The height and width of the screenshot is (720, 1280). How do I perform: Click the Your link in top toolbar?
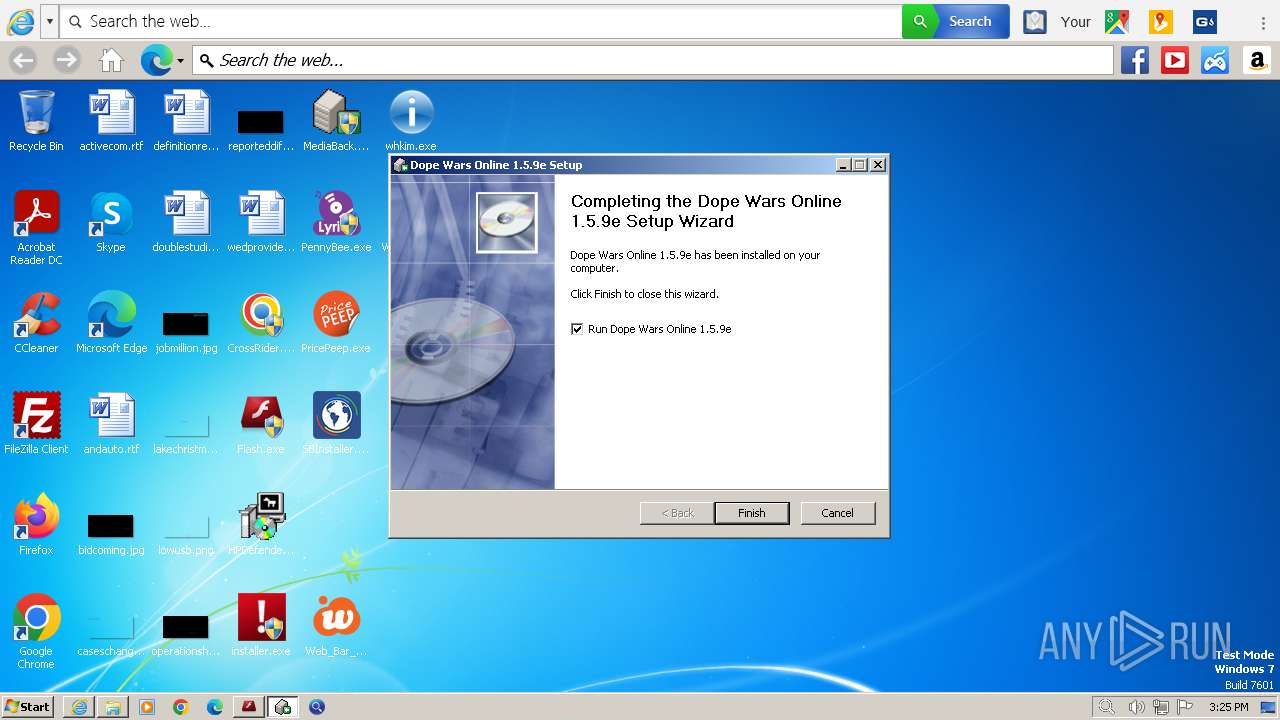[1076, 21]
